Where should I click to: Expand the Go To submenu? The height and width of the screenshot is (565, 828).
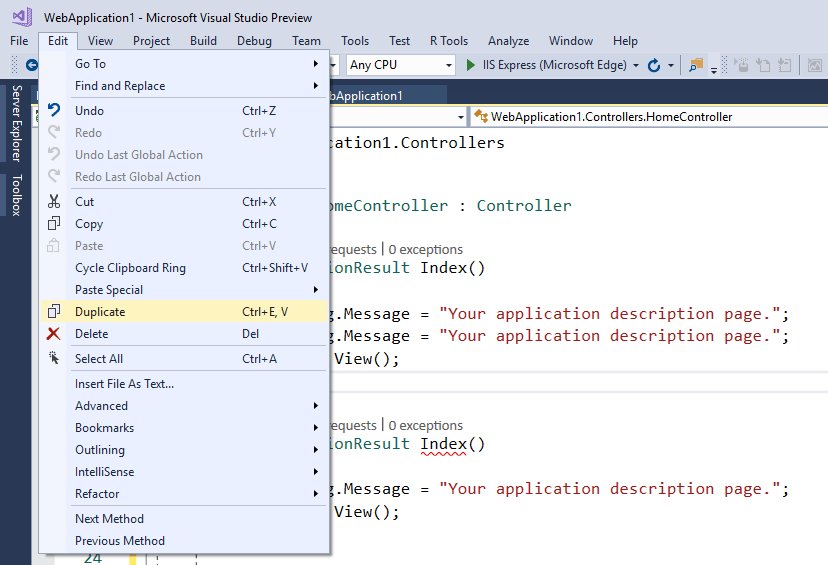[x=183, y=63]
